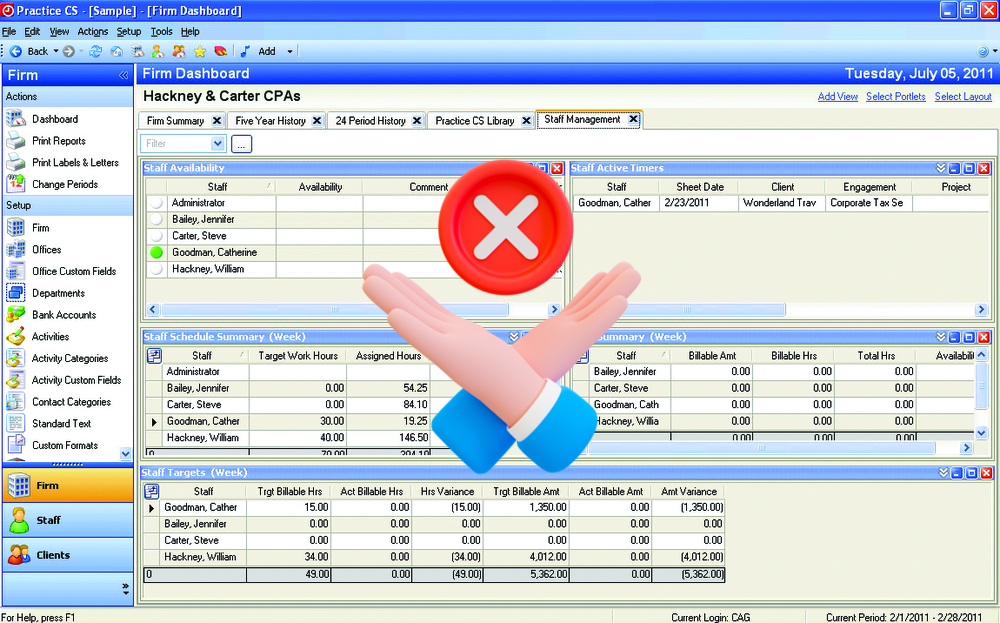Image resolution: width=1000 pixels, height=623 pixels.
Task: Open Activities setup item
Action: pyautogui.click(x=50, y=337)
